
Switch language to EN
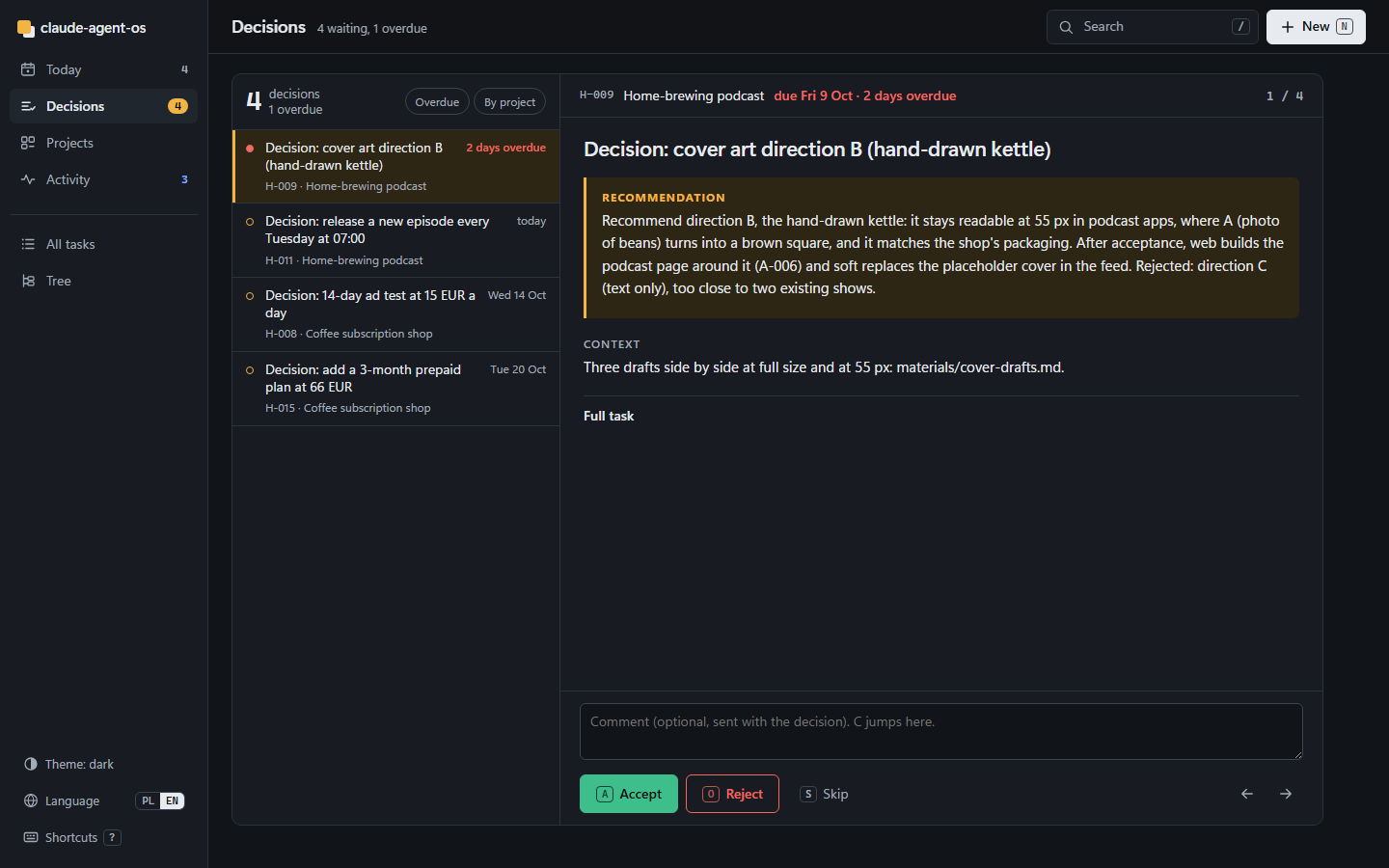tap(172, 800)
